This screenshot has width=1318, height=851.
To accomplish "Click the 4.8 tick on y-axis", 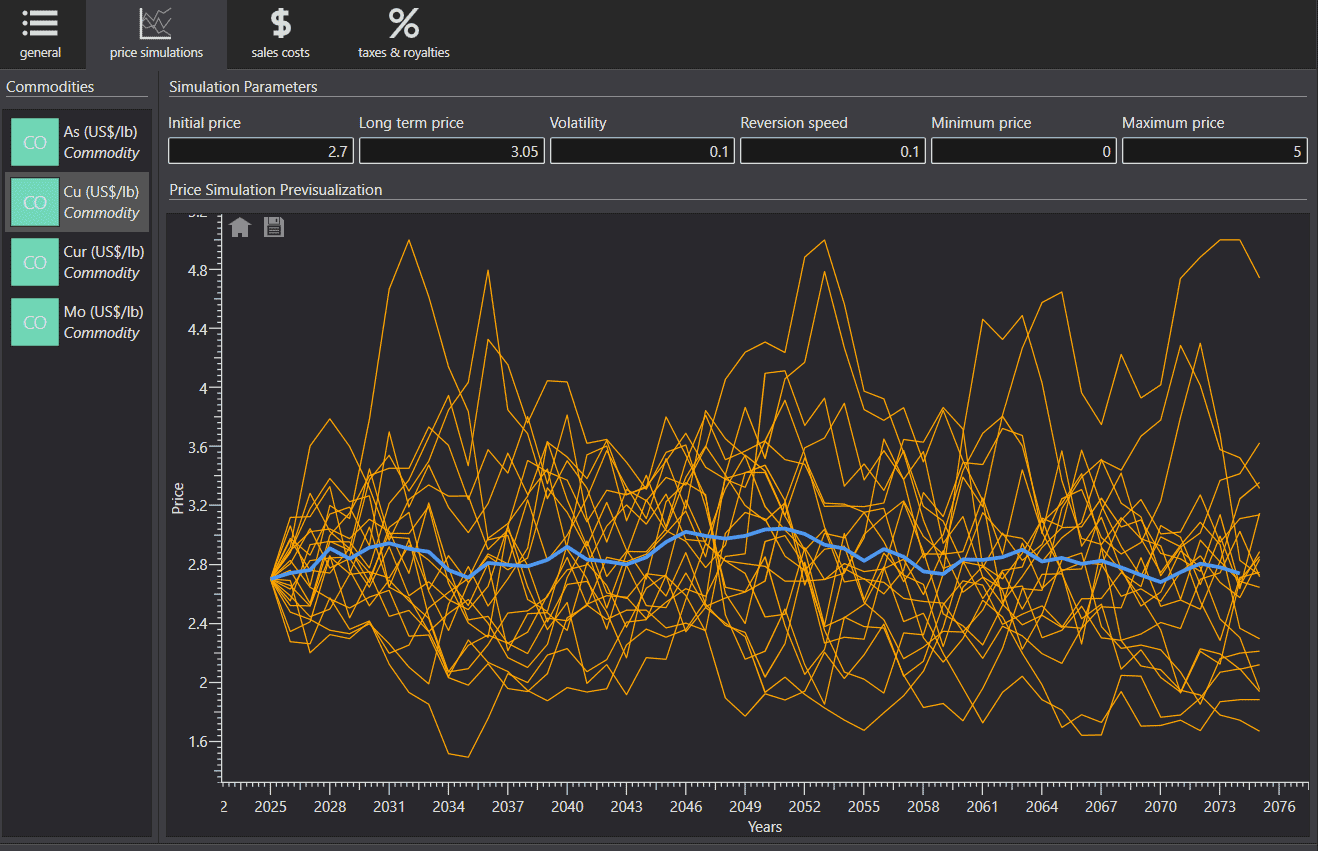I will [197, 270].
